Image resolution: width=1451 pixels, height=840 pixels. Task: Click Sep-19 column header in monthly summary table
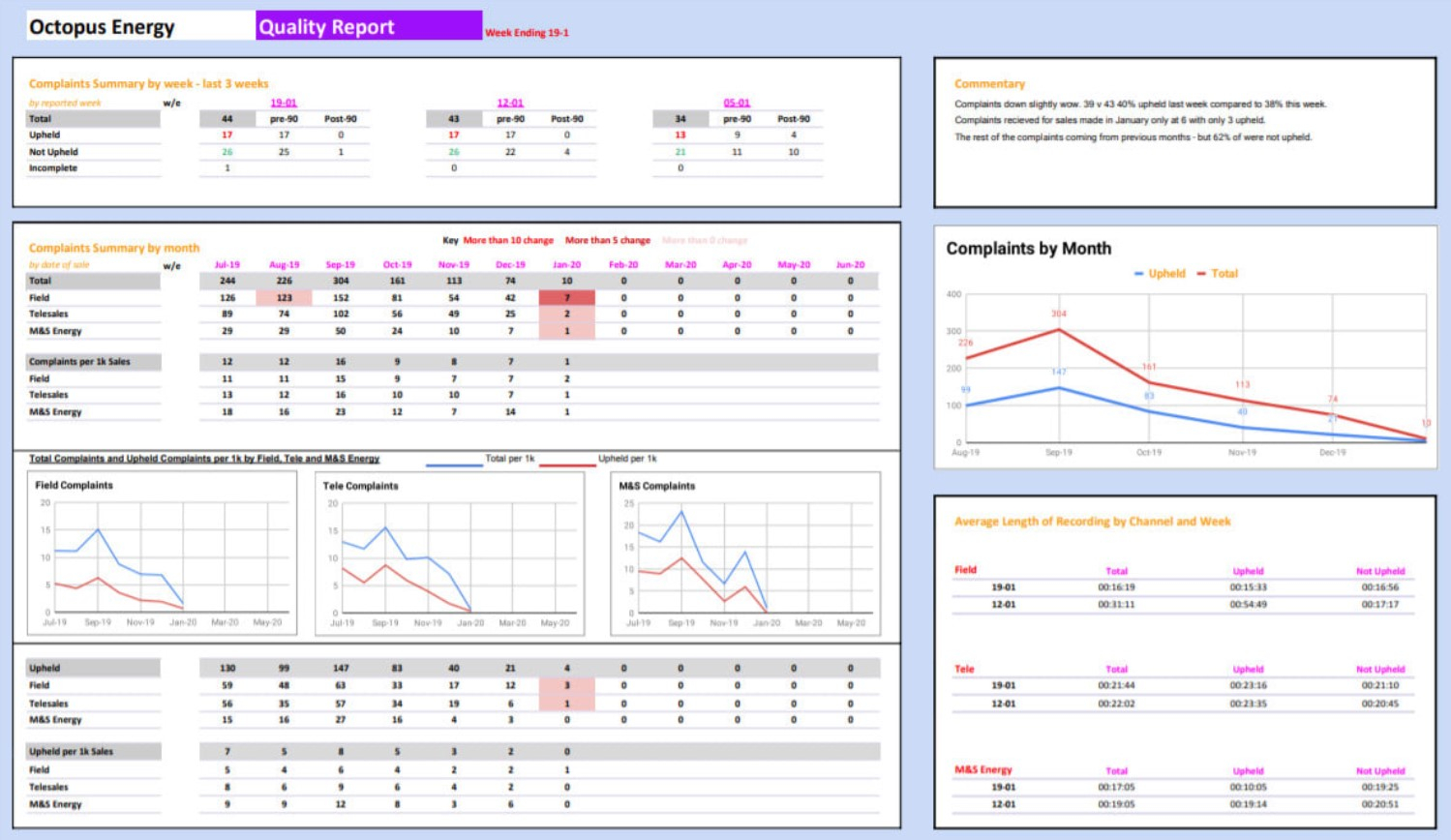[340, 264]
